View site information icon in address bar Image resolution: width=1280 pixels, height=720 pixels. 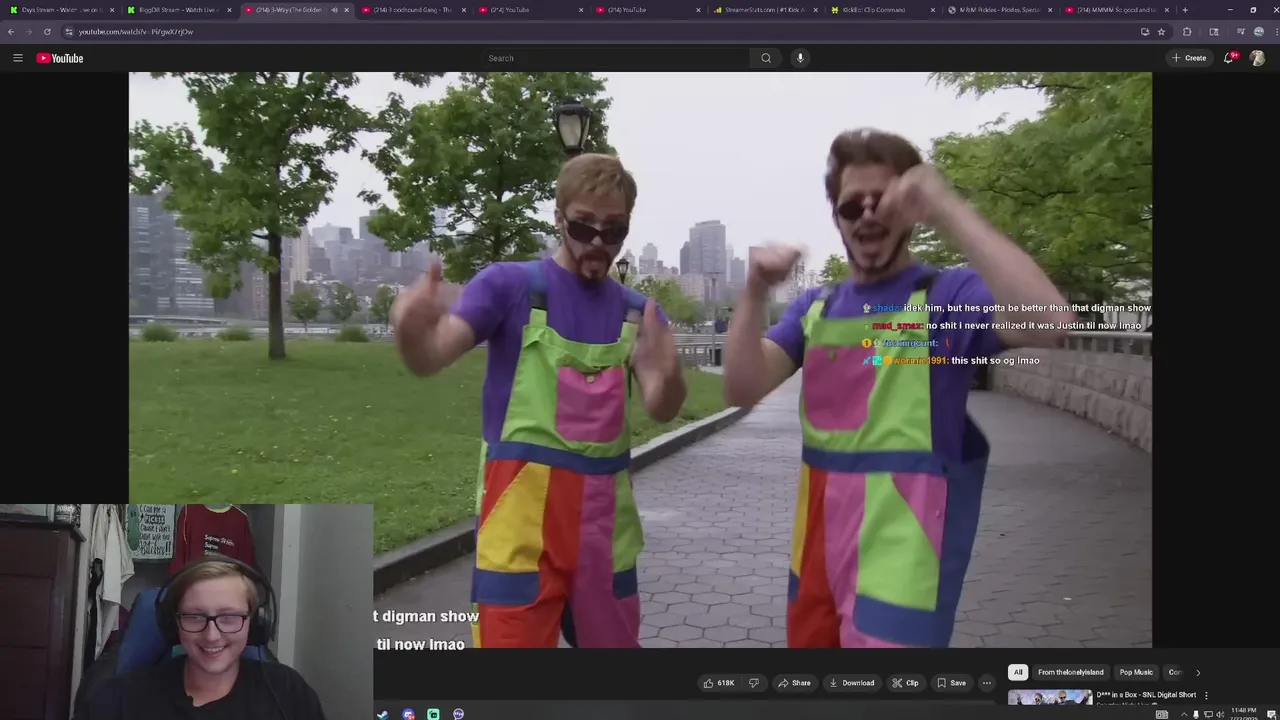(x=69, y=32)
